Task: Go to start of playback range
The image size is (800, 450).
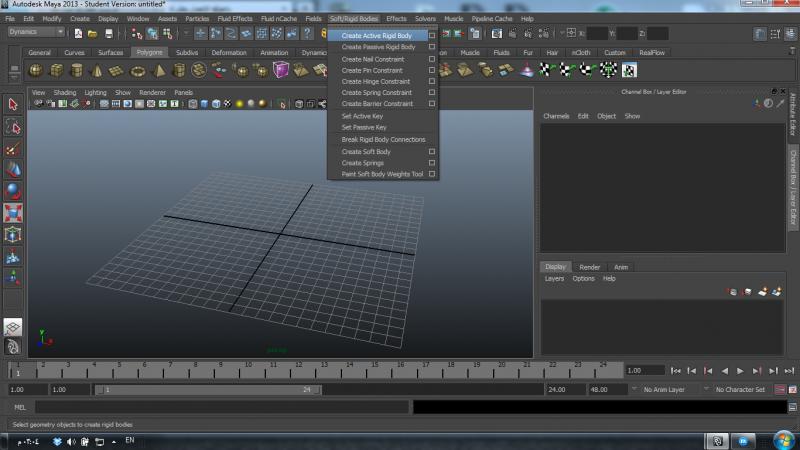Action: (676, 371)
